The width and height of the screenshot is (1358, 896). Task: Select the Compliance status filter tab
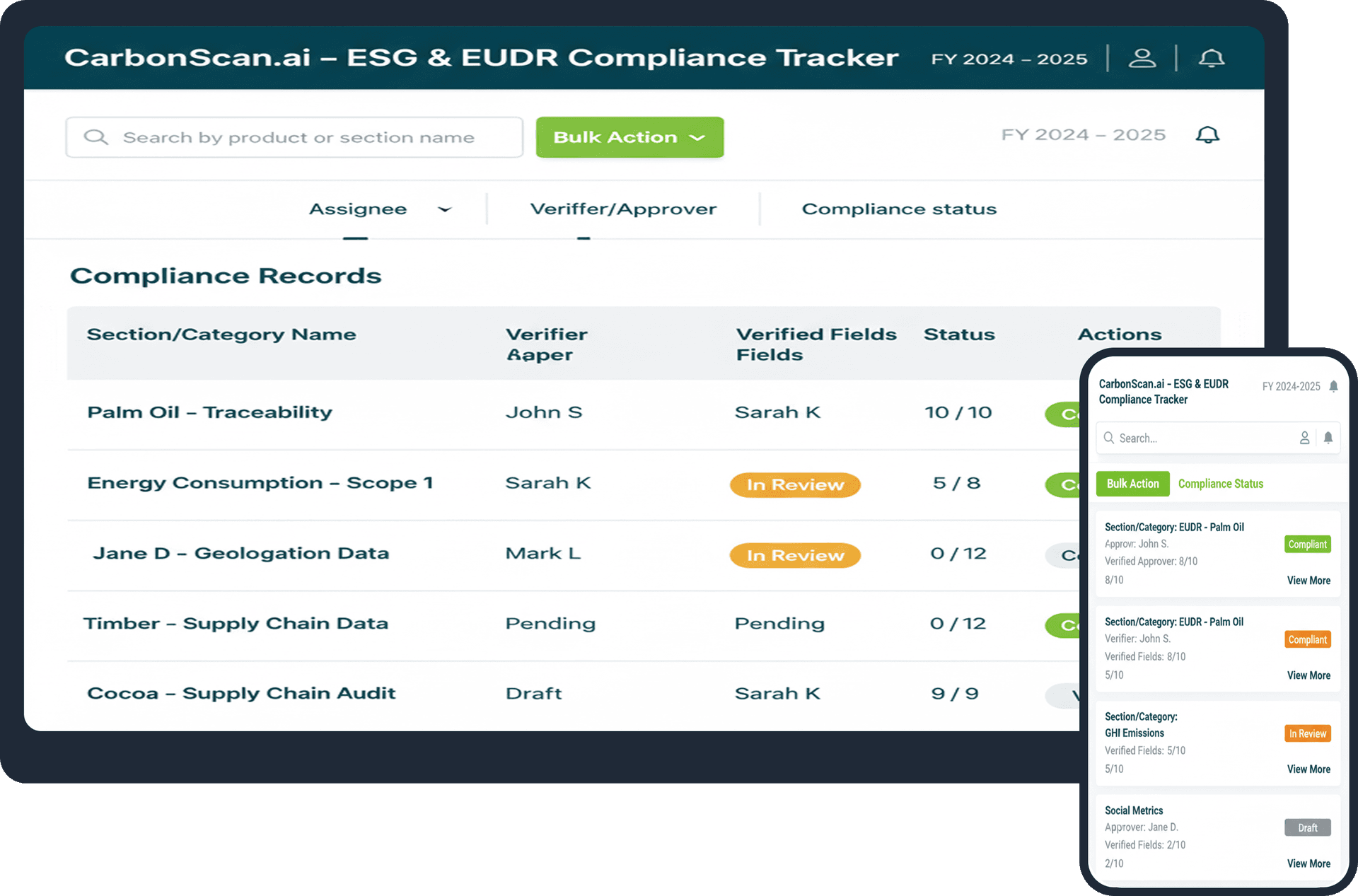point(898,209)
